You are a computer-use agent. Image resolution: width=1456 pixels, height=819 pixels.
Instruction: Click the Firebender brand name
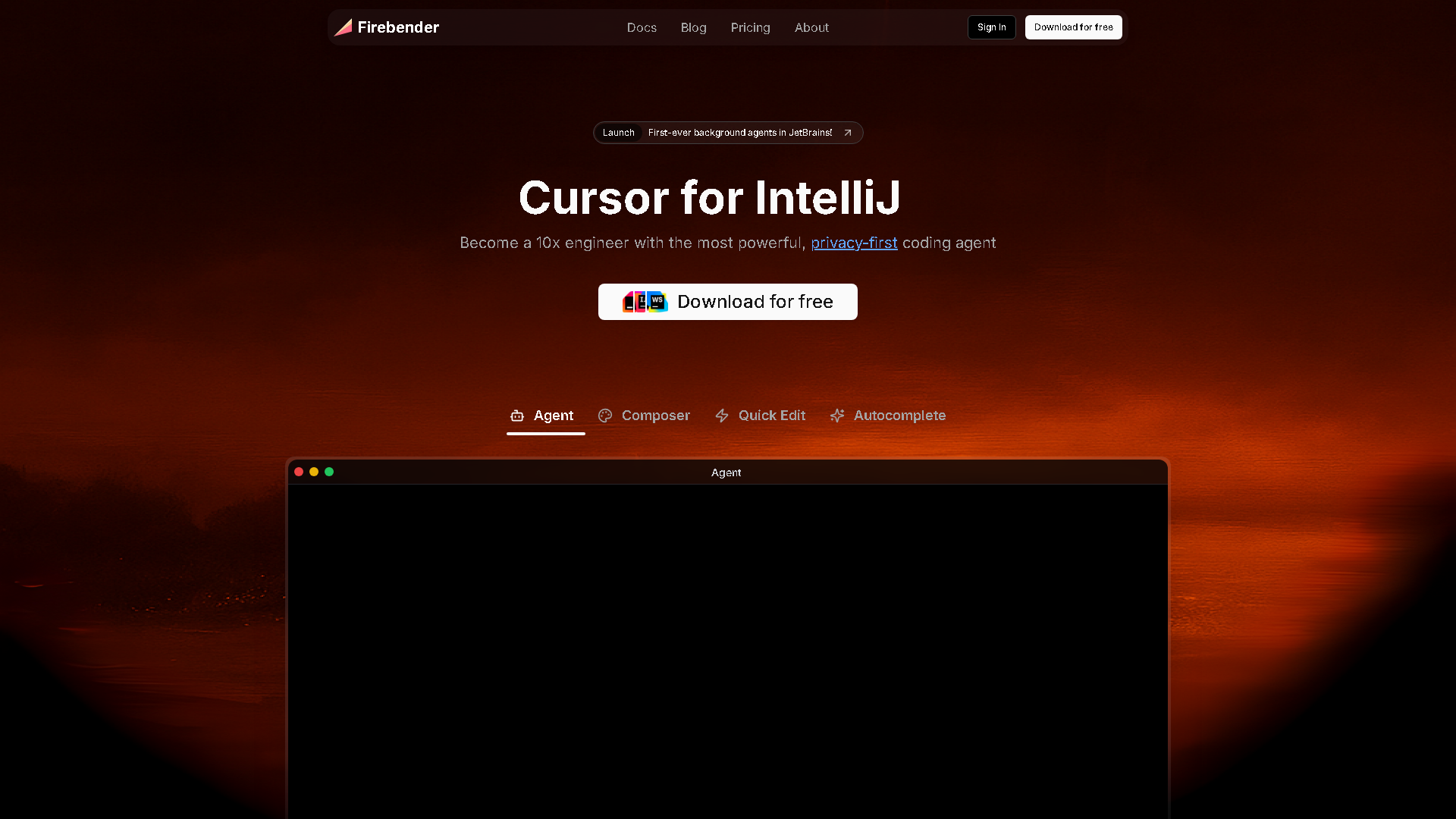pos(398,27)
